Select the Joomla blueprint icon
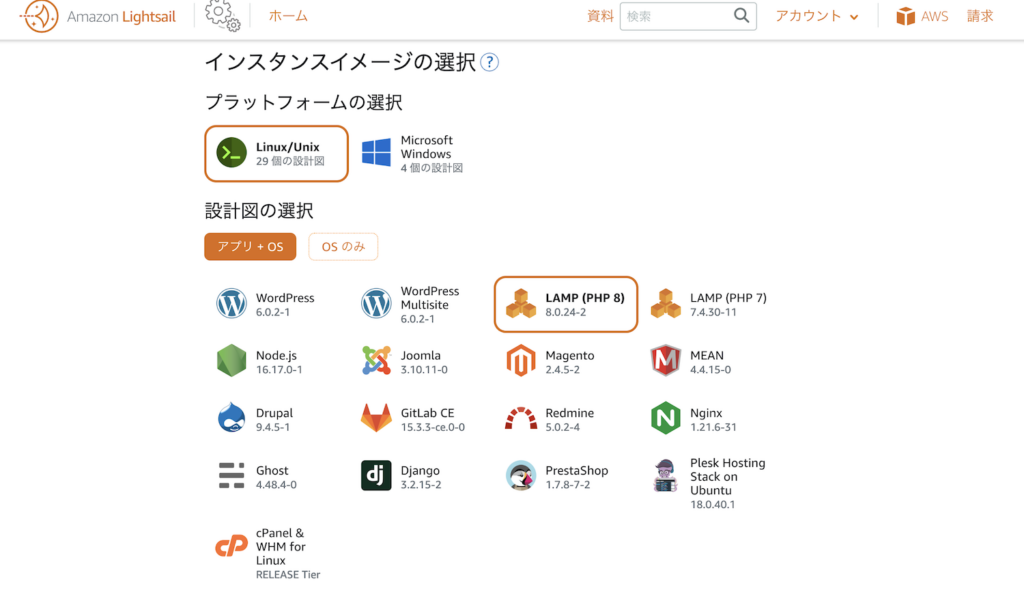Image resolution: width=1024 pixels, height=592 pixels. [x=376, y=361]
